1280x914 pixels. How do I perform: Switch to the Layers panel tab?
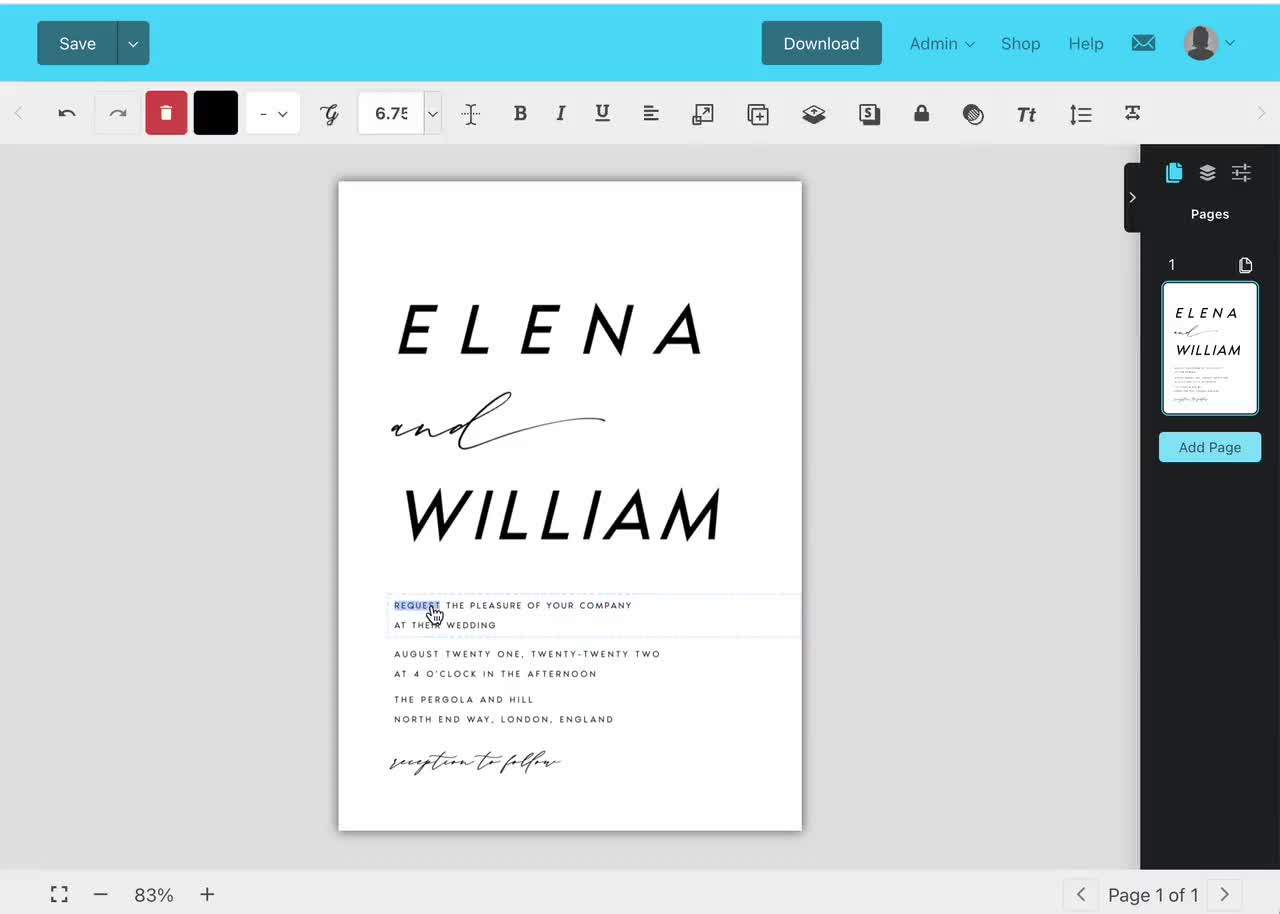coord(1207,173)
